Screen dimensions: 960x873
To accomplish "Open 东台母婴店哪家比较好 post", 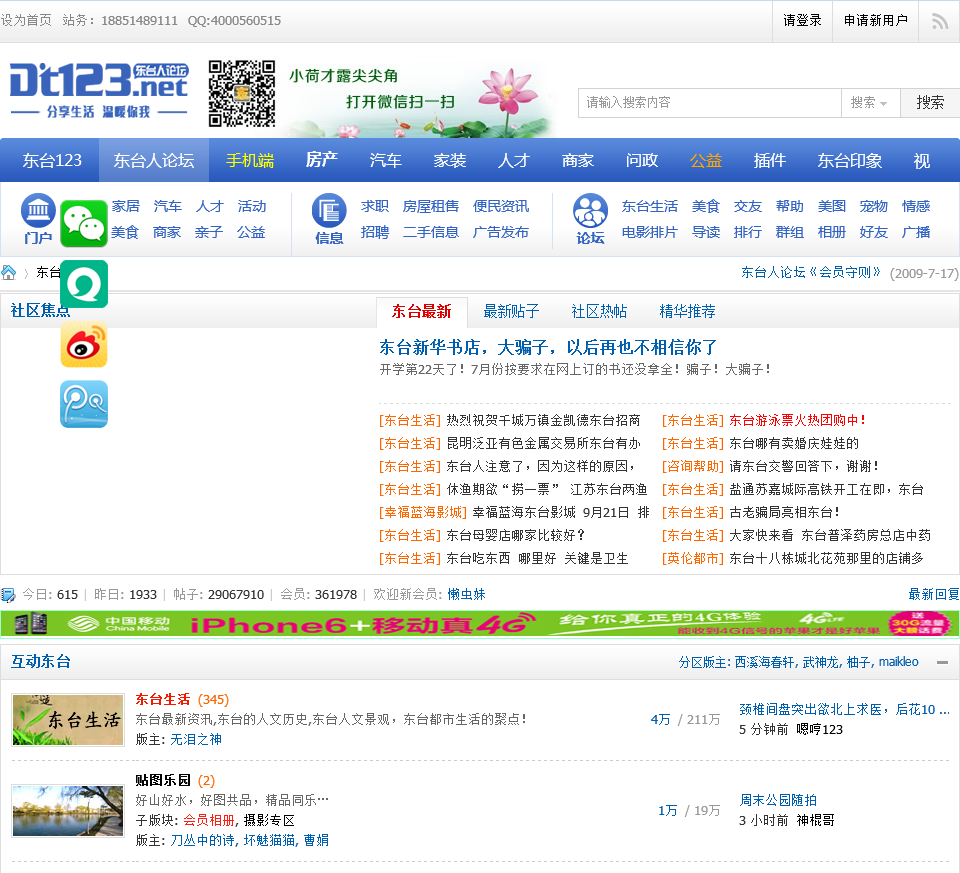I will click(x=516, y=536).
